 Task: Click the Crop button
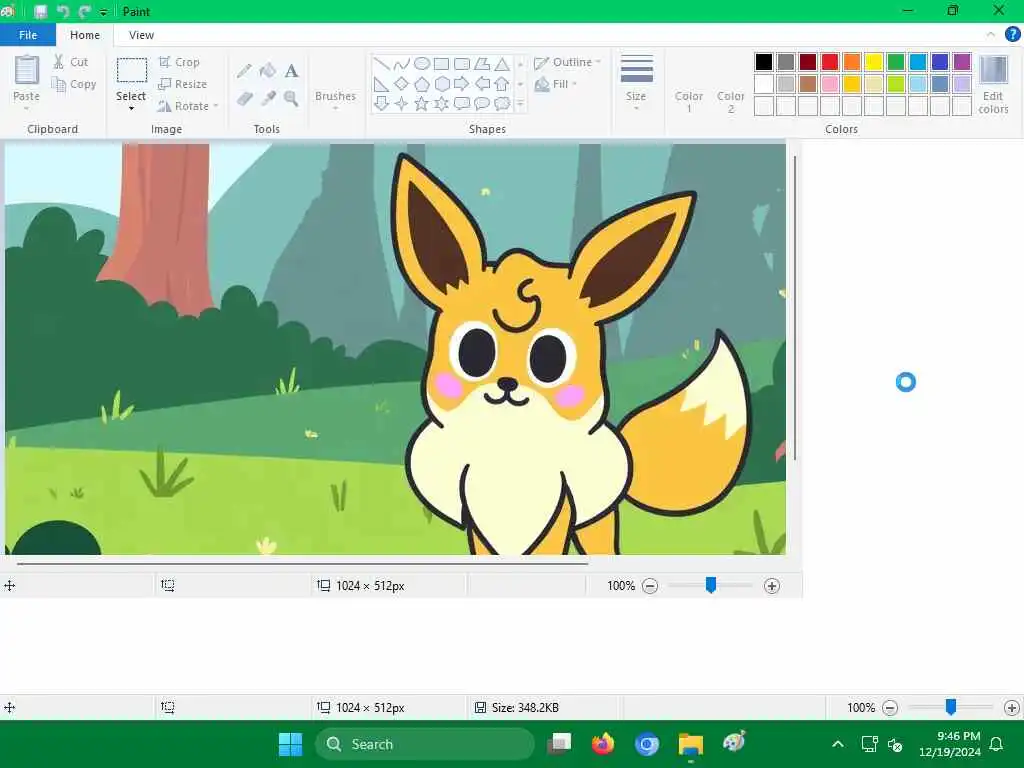click(x=179, y=62)
